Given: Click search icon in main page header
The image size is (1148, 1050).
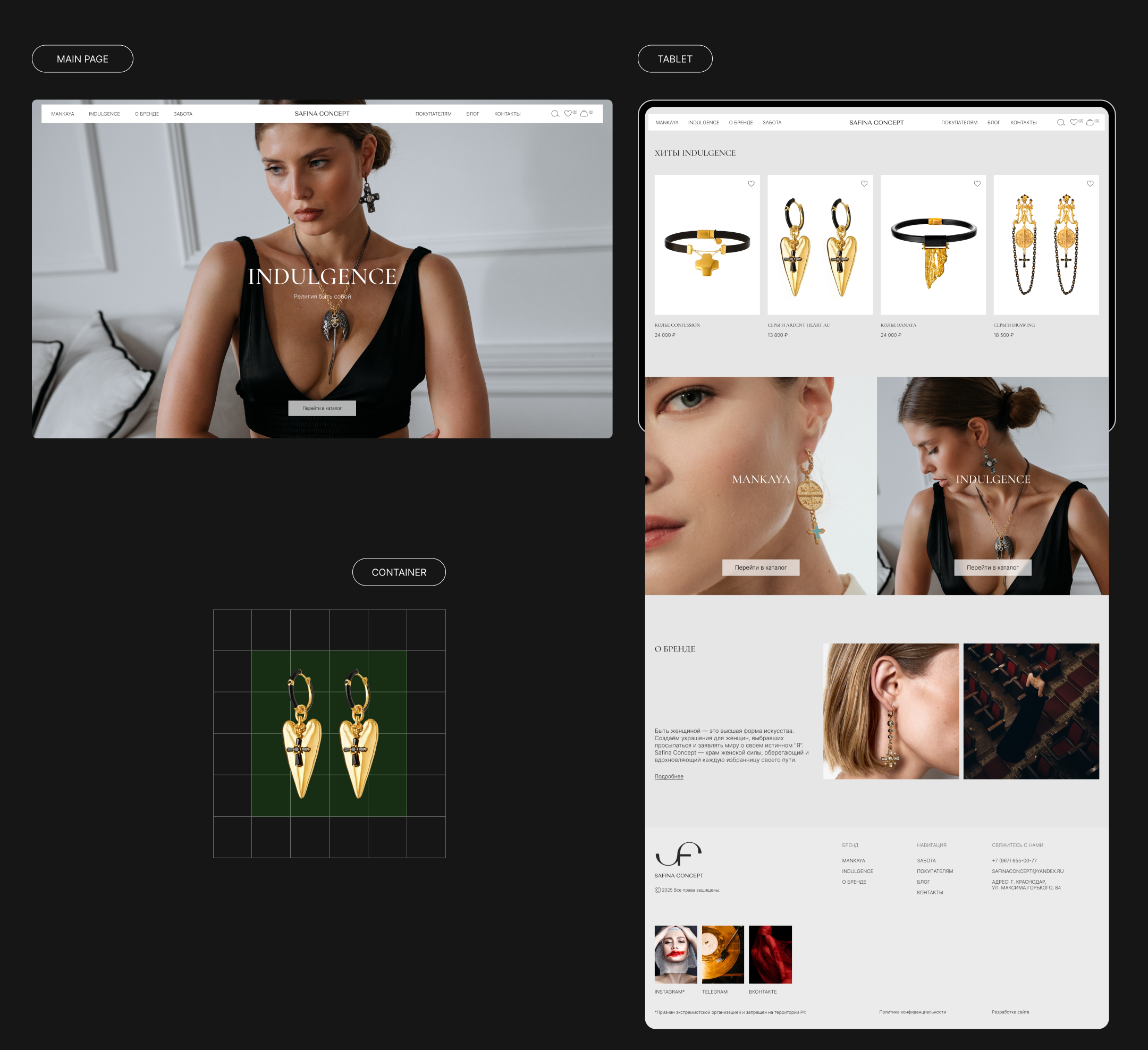Looking at the screenshot, I should coord(555,114).
